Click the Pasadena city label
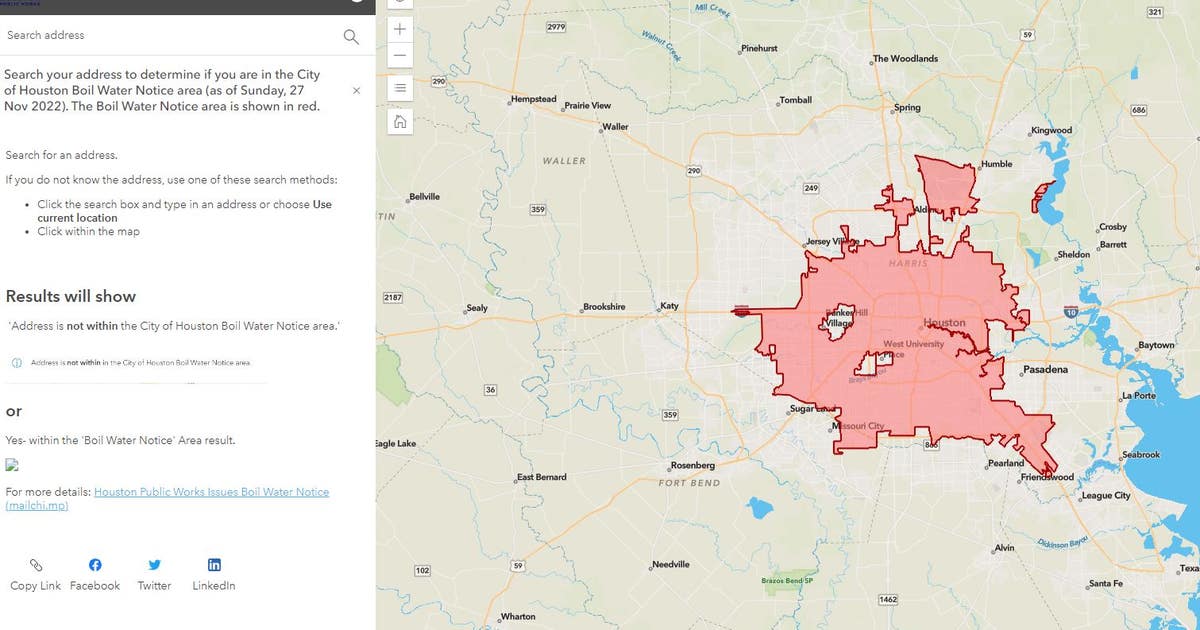 click(x=1045, y=370)
